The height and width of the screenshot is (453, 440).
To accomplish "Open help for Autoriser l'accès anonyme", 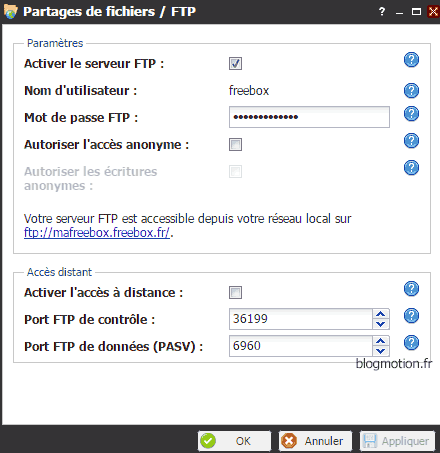I will pyautogui.click(x=411, y=141).
